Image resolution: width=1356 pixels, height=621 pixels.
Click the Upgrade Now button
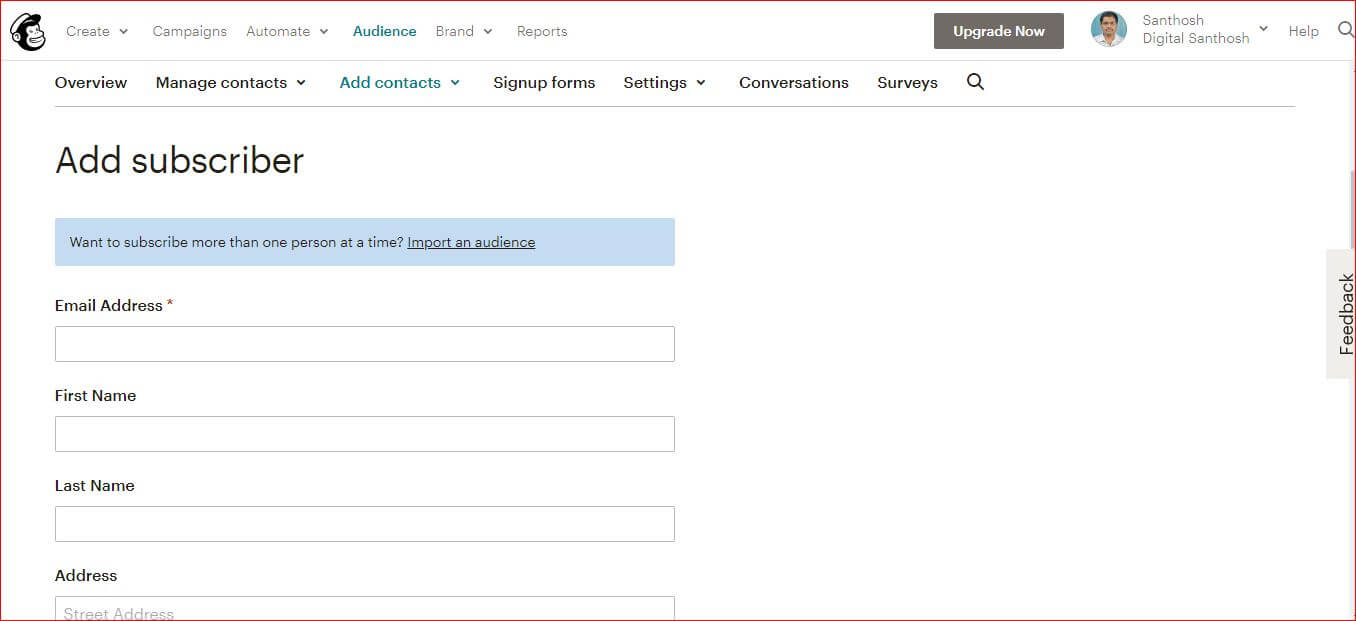(999, 31)
